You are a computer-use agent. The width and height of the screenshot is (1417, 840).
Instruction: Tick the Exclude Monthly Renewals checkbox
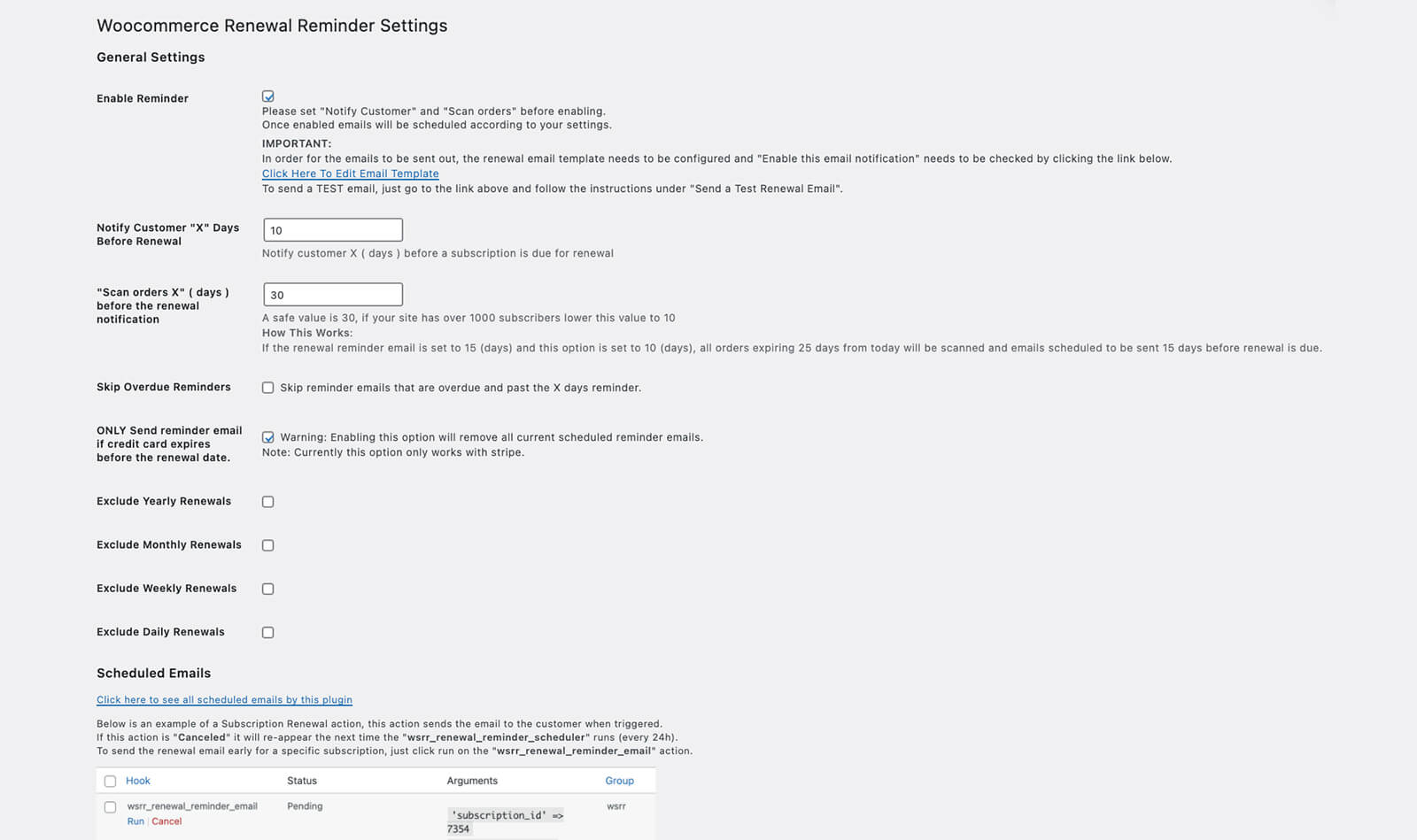[x=268, y=545]
